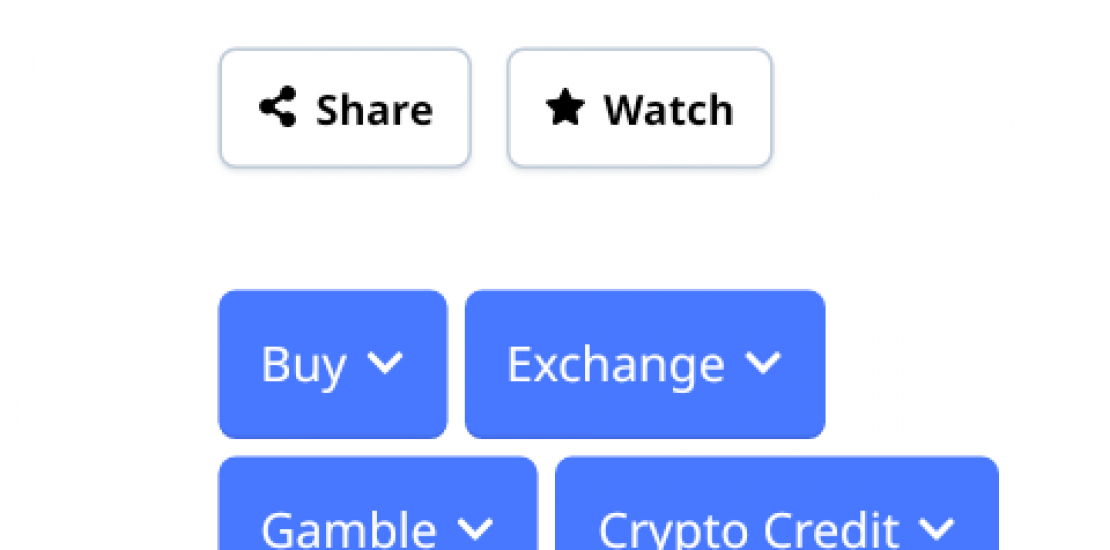Image resolution: width=1110 pixels, height=550 pixels.
Task: Select the word "Buy" on the blue button
Action: pos(304,365)
